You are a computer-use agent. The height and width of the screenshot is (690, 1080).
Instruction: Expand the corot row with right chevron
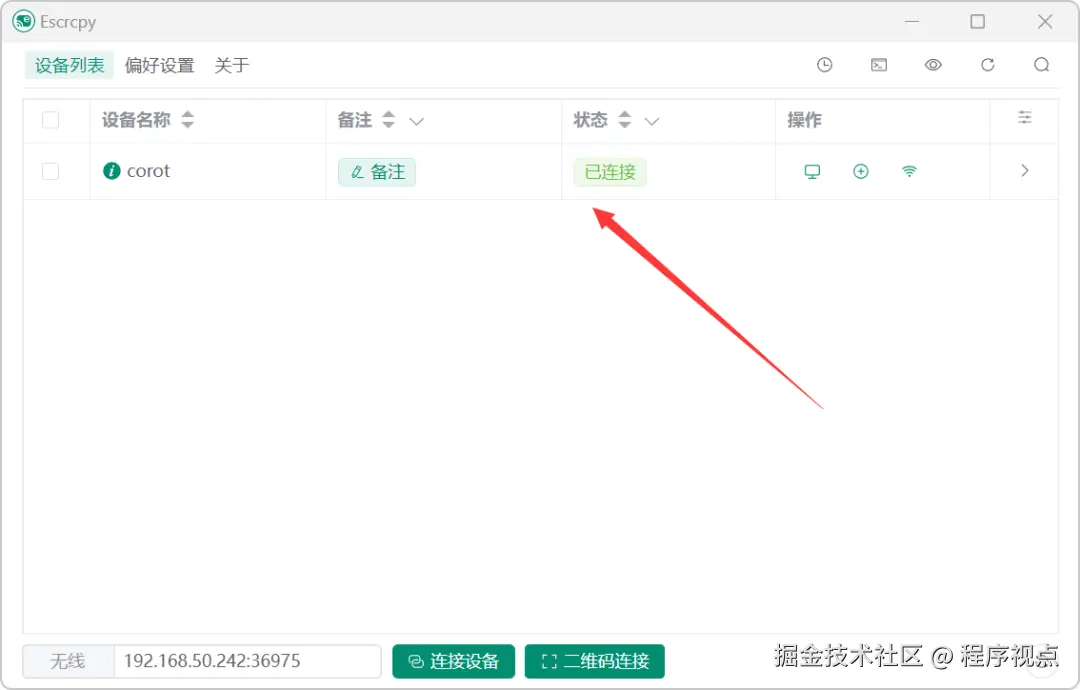[x=1023, y=171]
